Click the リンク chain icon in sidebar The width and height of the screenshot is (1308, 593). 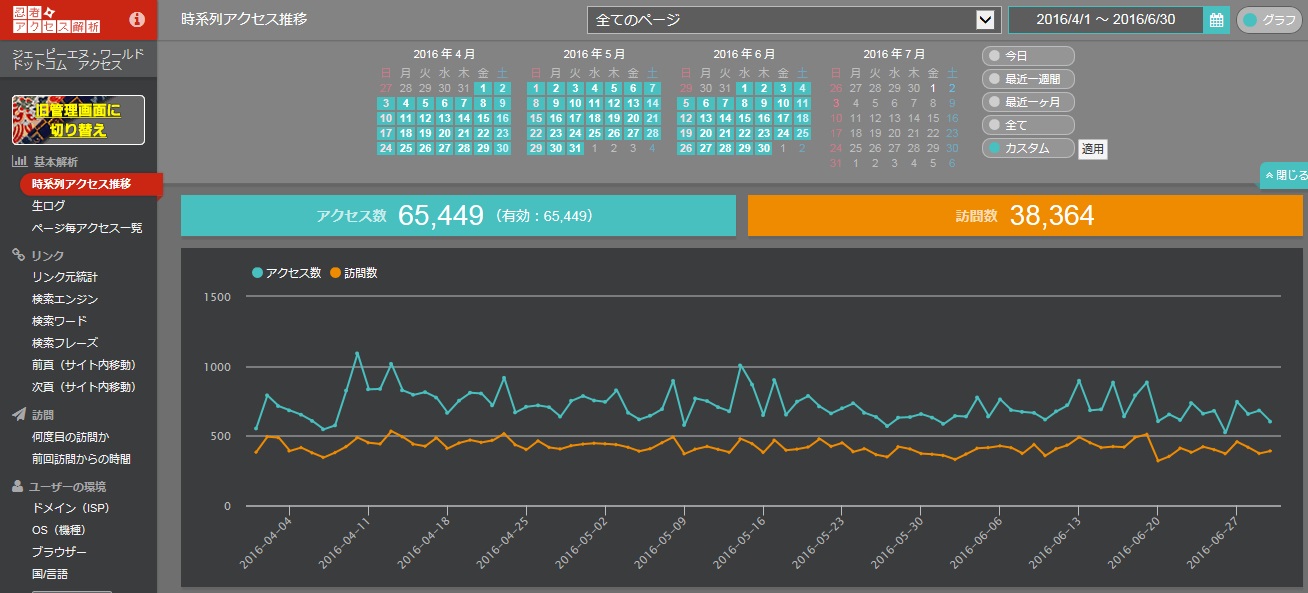coord(18,255)
